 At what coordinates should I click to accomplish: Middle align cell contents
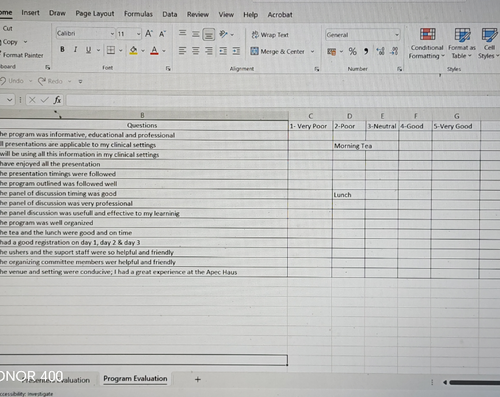(196, 34)
